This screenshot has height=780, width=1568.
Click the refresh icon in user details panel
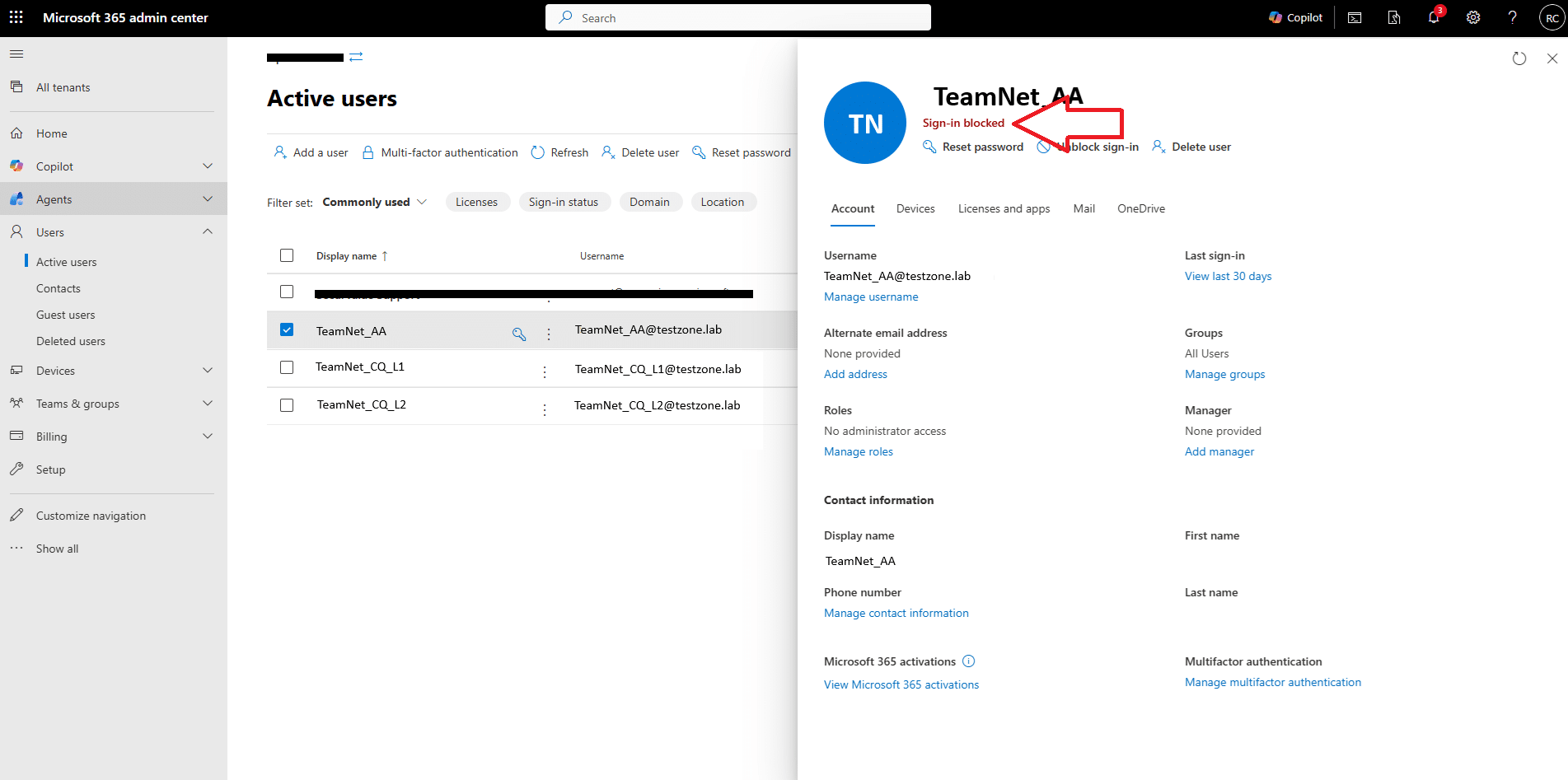[x=1519, y=58]
